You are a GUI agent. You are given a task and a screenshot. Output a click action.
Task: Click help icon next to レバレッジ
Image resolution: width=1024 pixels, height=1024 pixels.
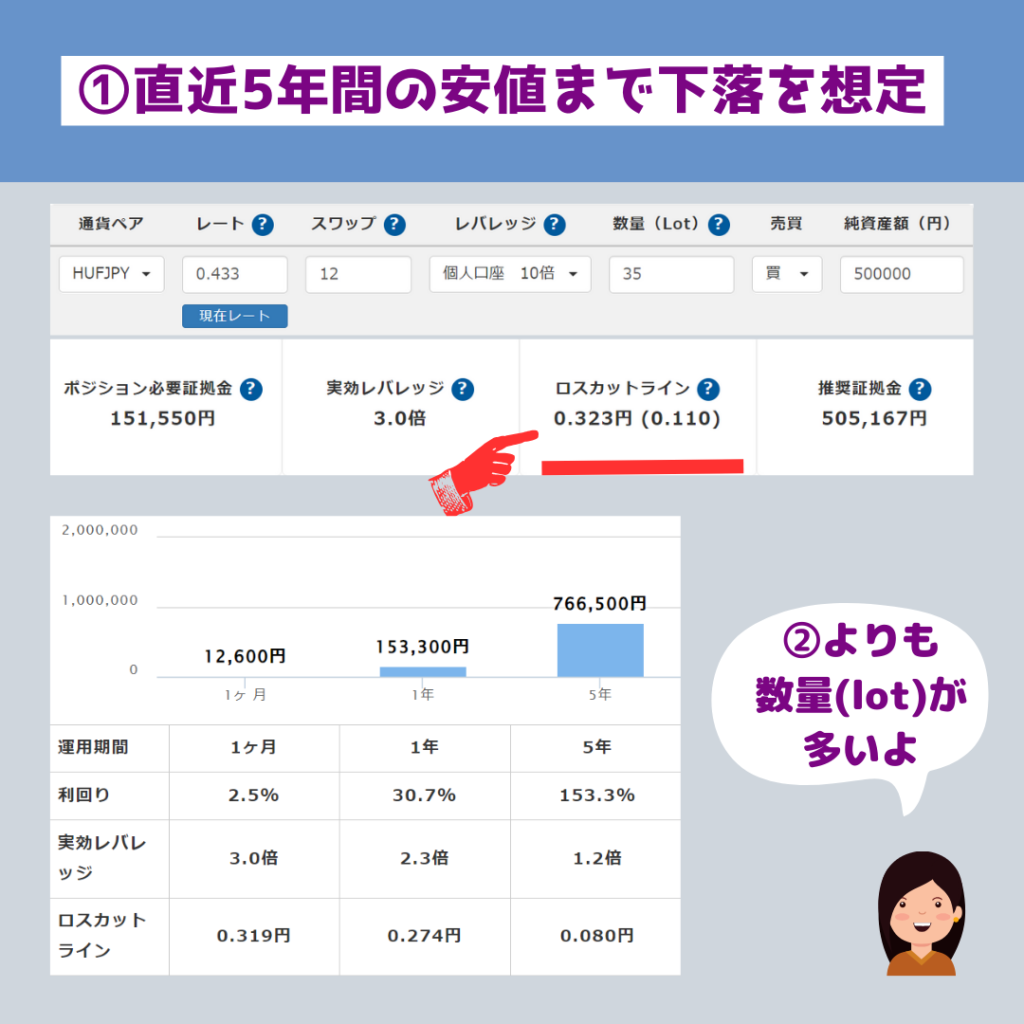[x=554, y=225]
